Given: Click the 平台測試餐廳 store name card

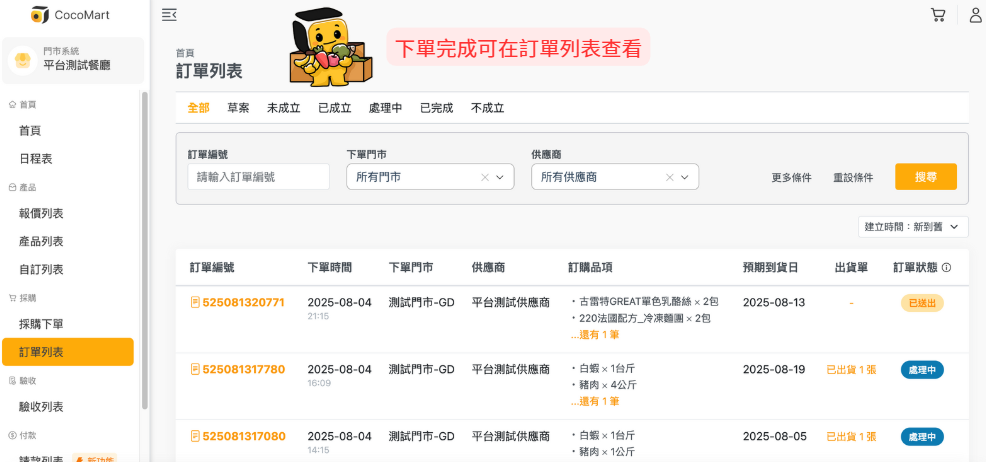Looking at the screenshot, I should (x=73, y=60).
